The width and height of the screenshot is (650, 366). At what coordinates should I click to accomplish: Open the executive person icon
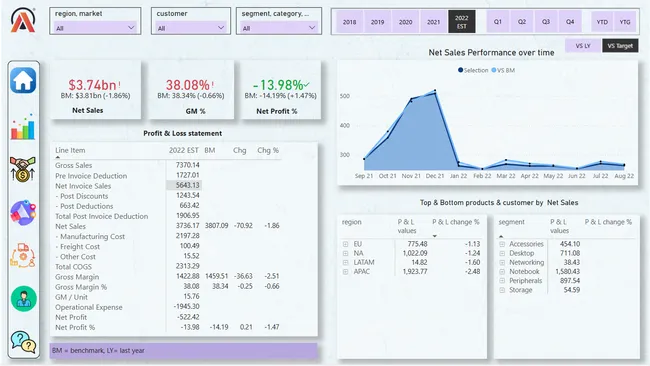24,298
